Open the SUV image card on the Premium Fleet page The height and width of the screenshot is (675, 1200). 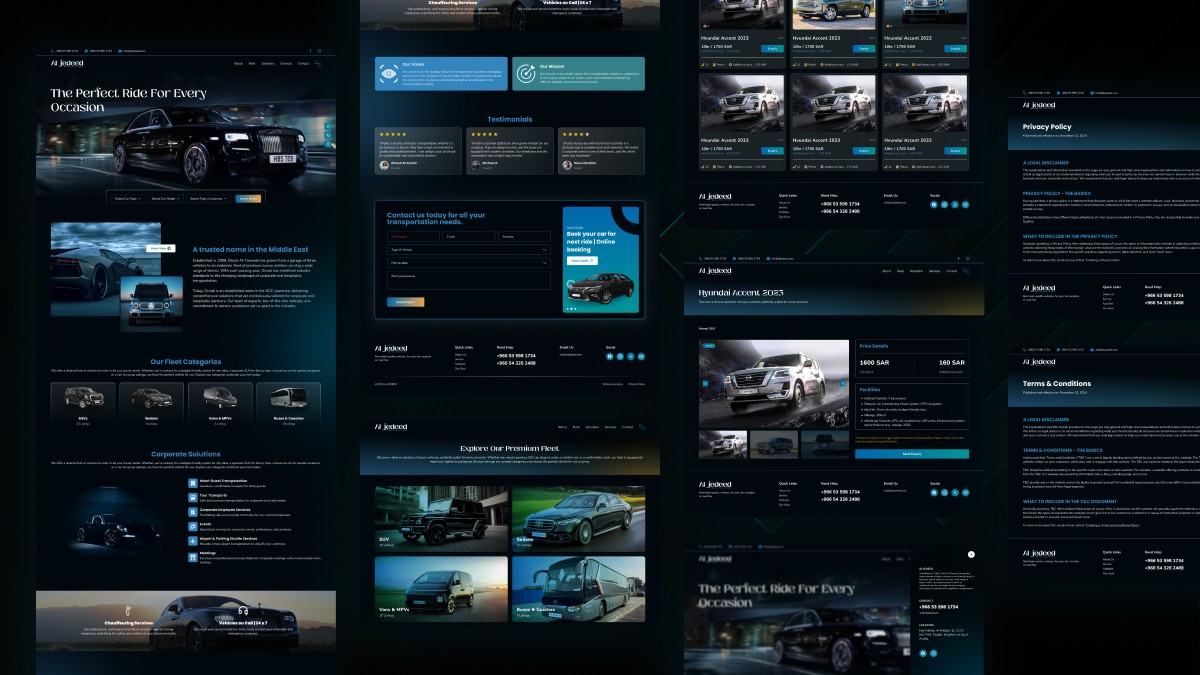[x=441, y=518]
